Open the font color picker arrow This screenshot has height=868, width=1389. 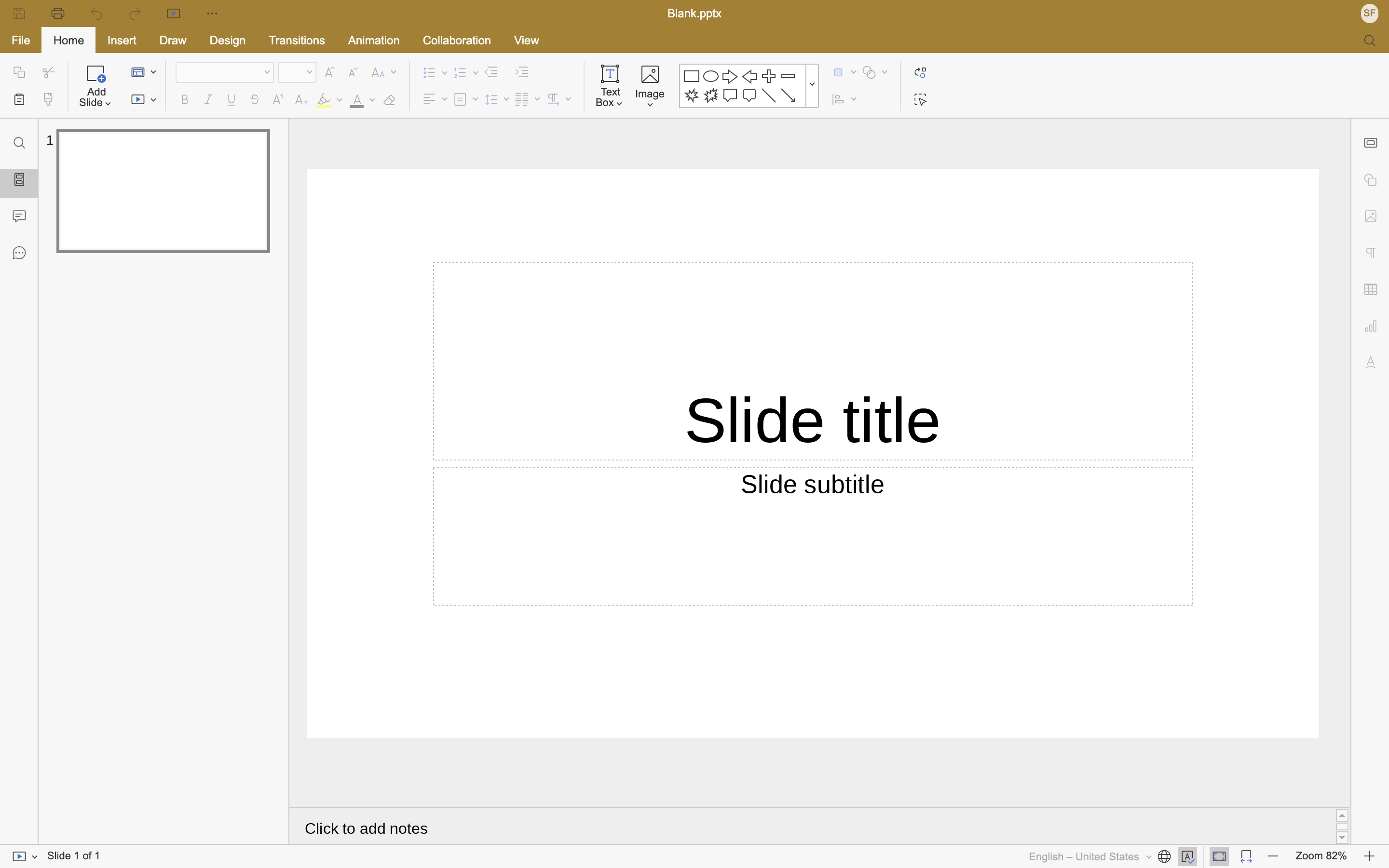(x=372, y=100)
